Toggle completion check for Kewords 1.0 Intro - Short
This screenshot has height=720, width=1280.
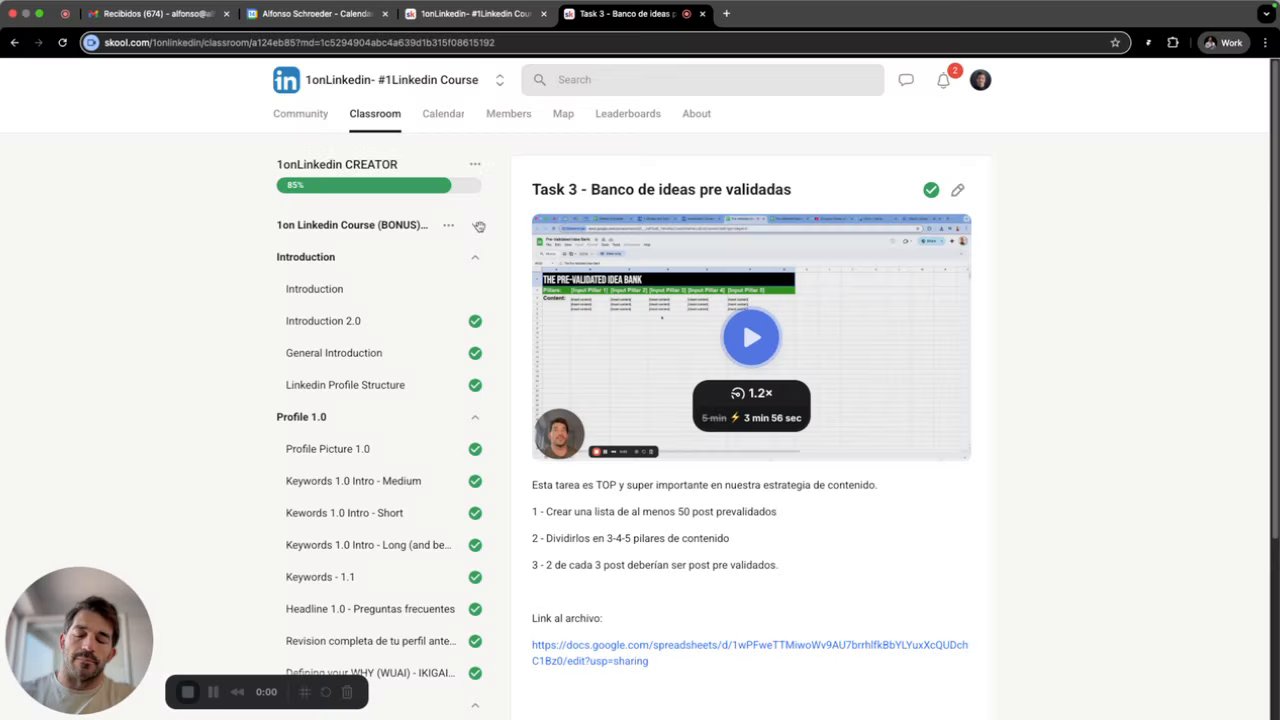[475, 513]
